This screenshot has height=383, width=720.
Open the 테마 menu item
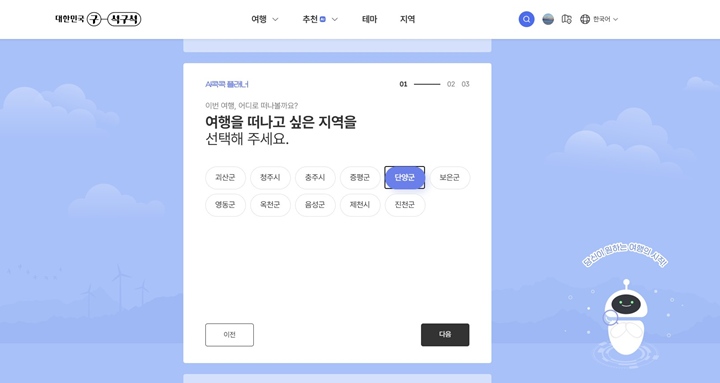pos(369,19)
